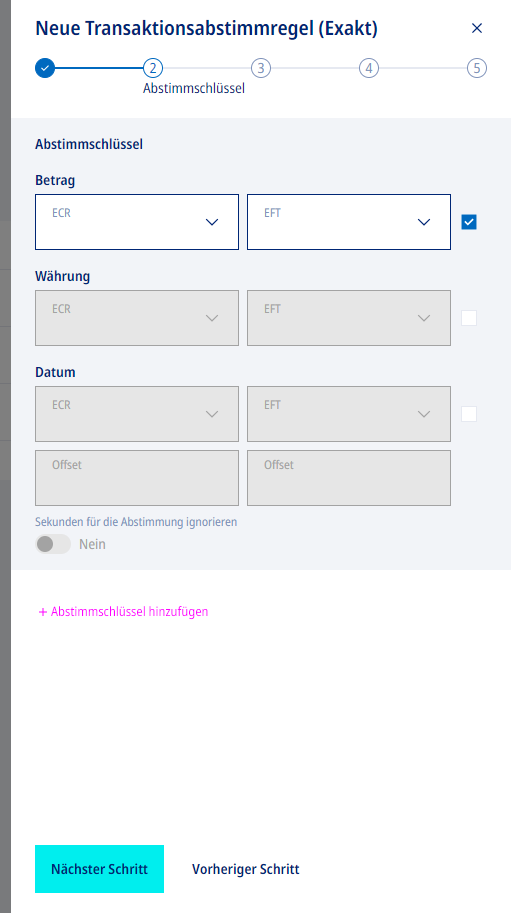
Task: Close the Neue Transaktionsabstimmregel dialog
Action: point(477,28)
